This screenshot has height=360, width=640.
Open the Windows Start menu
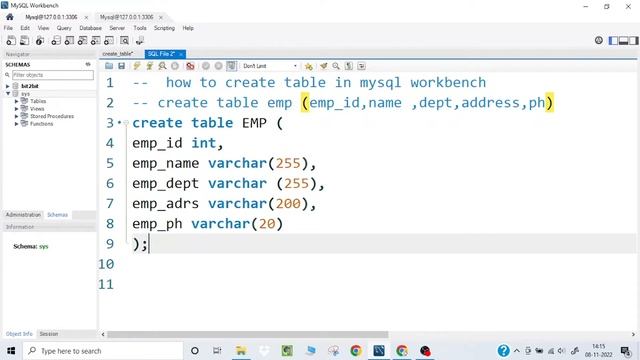pyautogui.click(x=11, y=351)
